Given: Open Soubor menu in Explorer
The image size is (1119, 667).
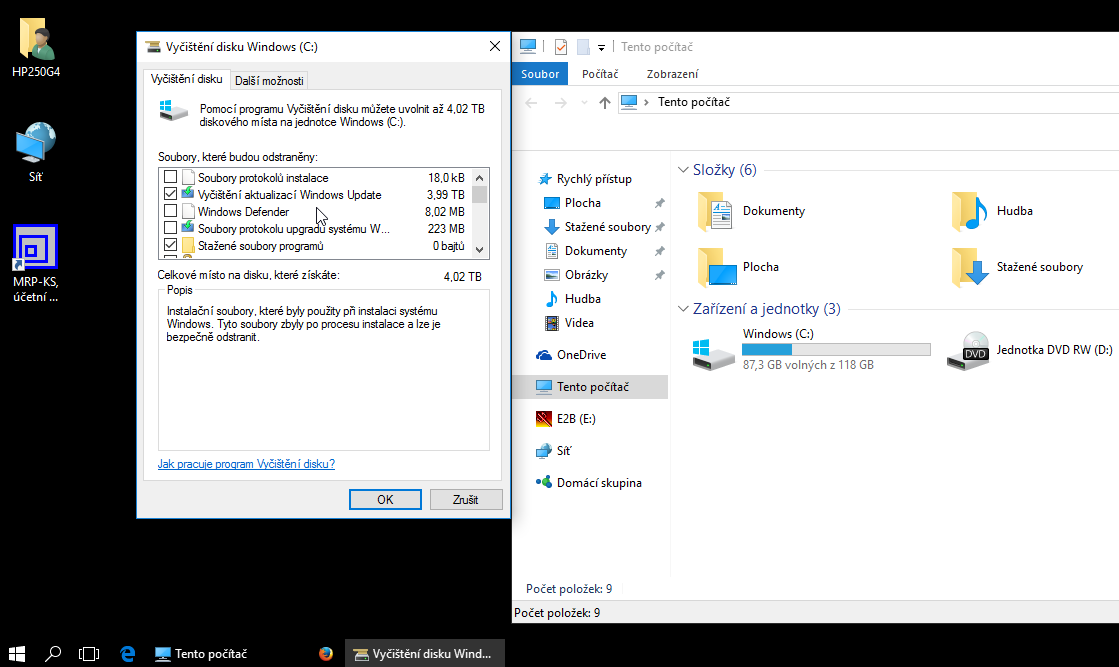Looking at the screenshot, I should pos(540,74).
